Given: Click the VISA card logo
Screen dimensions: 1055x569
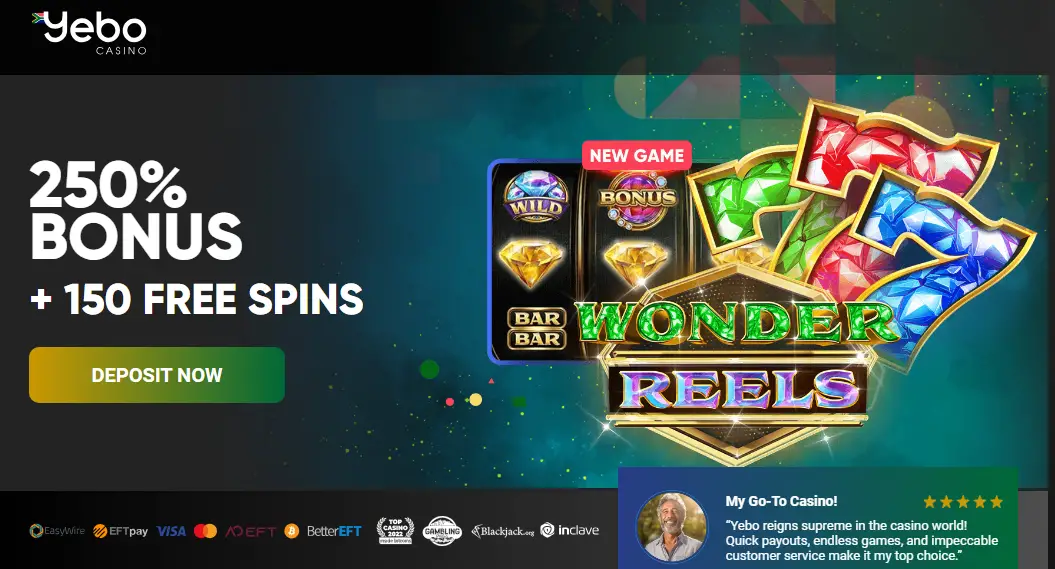Looking at the screenshot, I should [x=171, y=531].
